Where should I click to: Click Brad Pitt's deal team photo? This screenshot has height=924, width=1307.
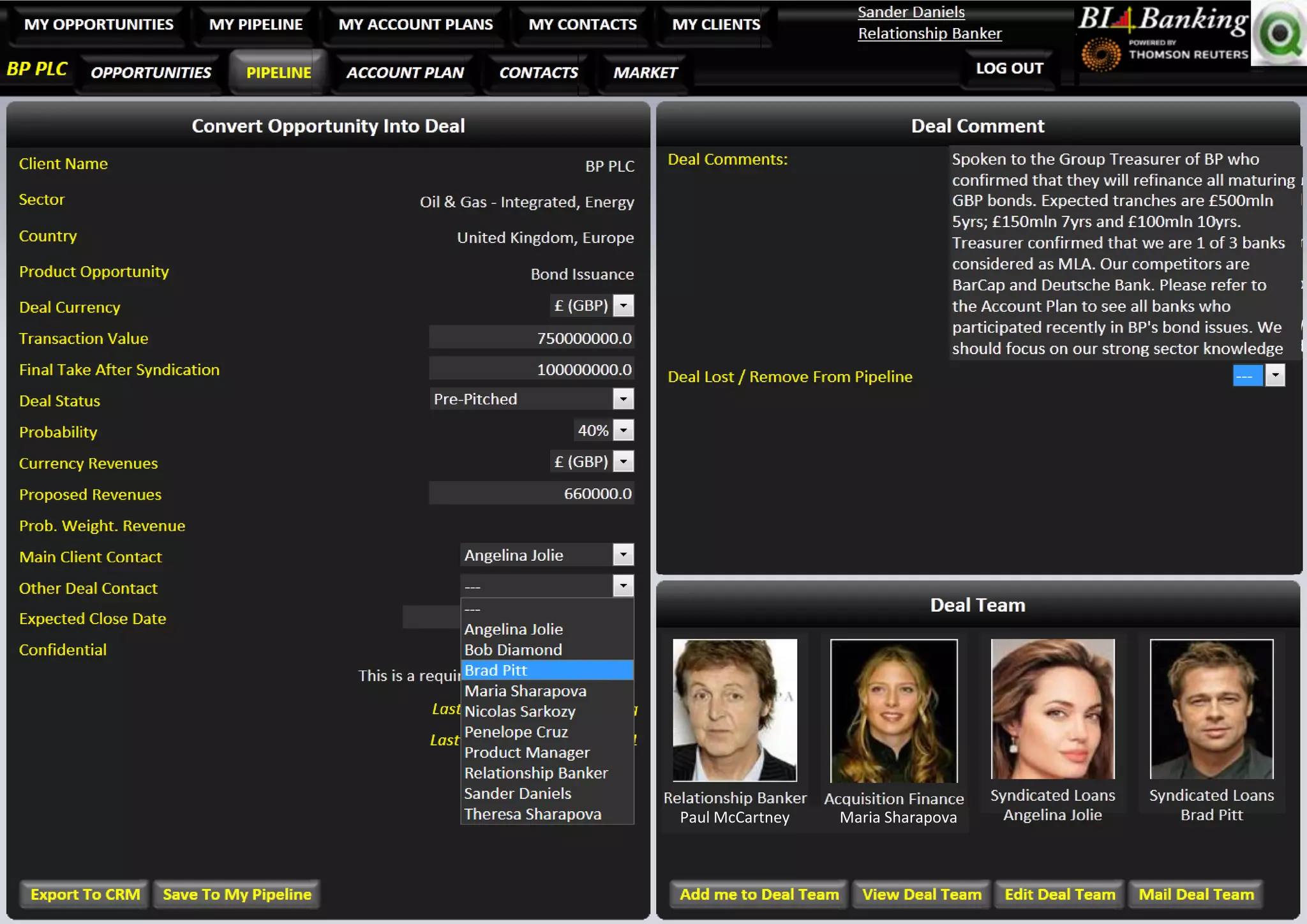1211,708
